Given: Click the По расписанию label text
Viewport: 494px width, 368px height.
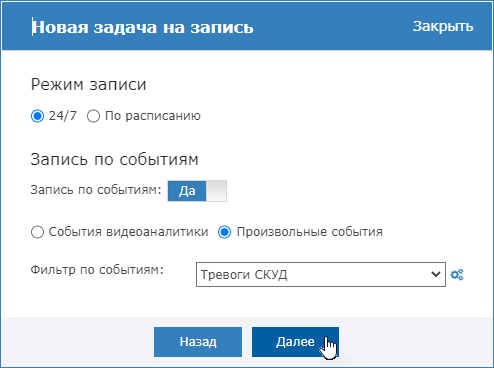Looking at the screenshot, I should tap(153, 116).
